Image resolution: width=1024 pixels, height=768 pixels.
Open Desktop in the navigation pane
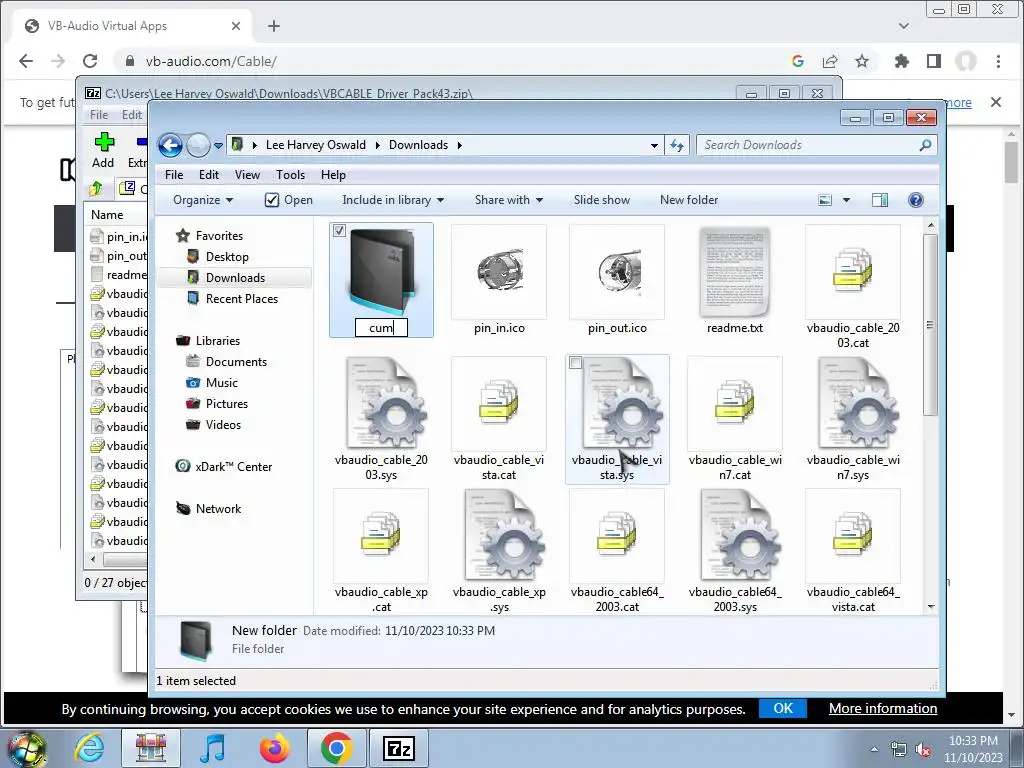coord(227,257)
